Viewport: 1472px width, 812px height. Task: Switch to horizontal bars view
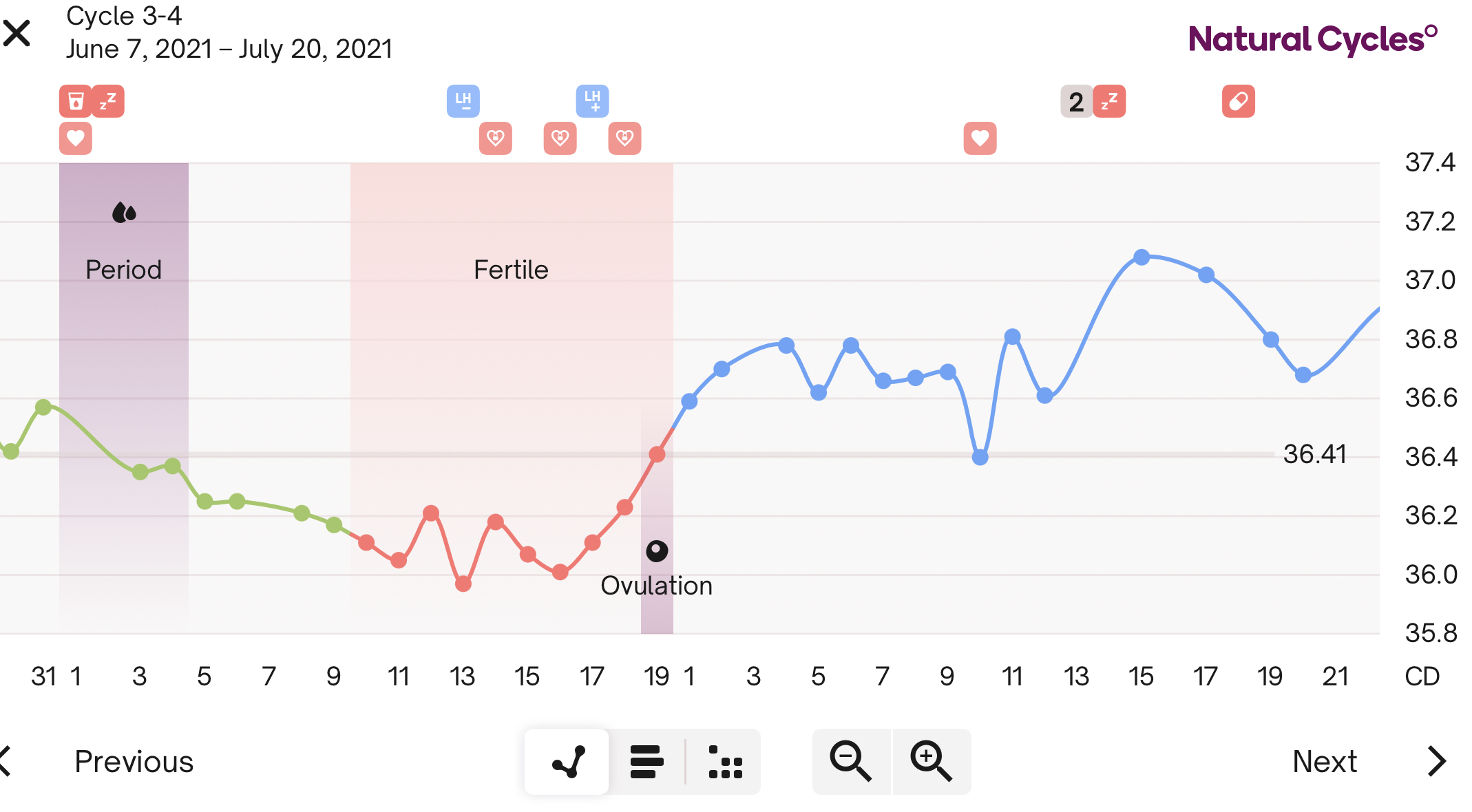pyautogui.click(x=646, y=762)
